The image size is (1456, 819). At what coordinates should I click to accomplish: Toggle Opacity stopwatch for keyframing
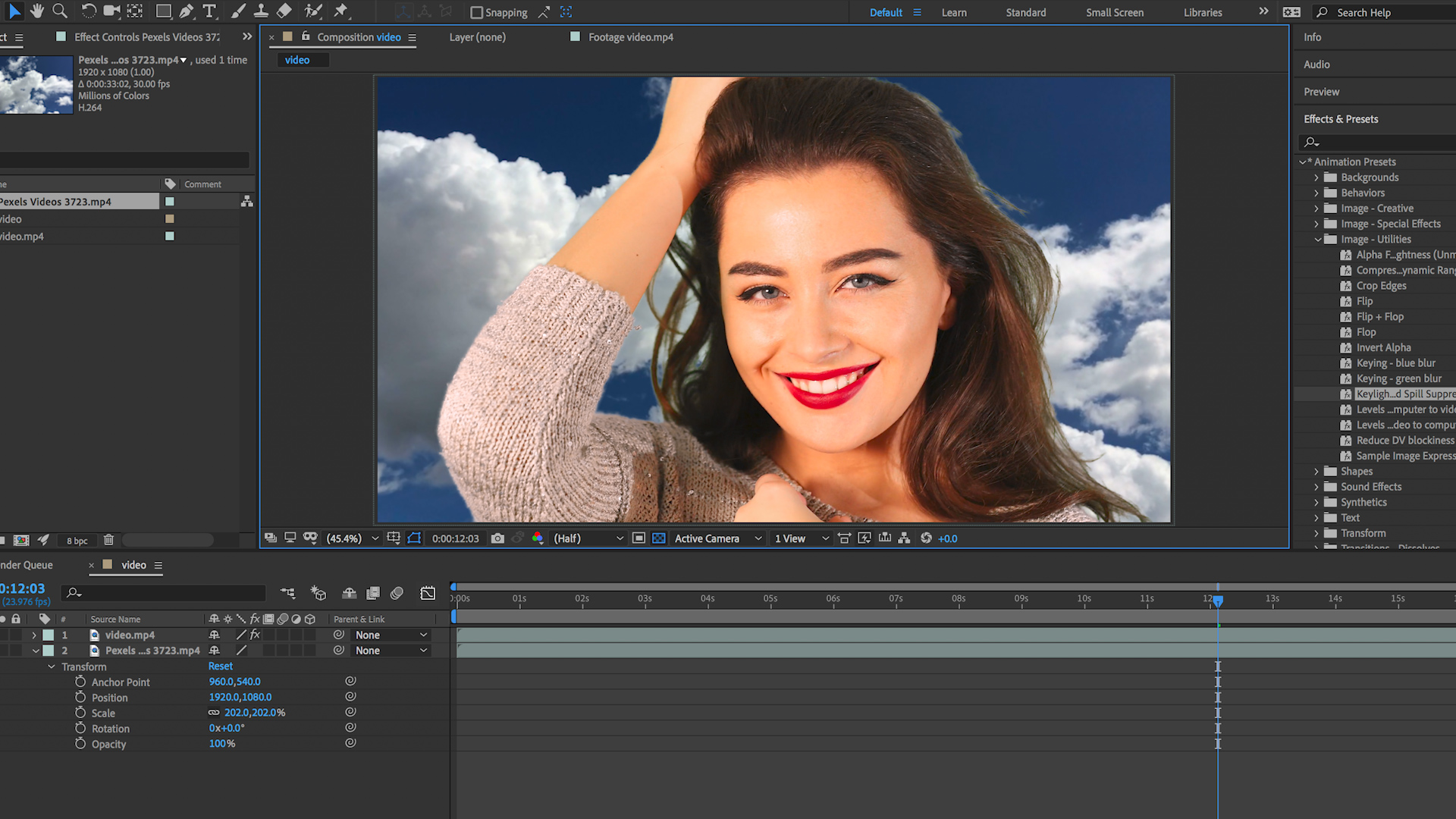(x=80, y=743)
